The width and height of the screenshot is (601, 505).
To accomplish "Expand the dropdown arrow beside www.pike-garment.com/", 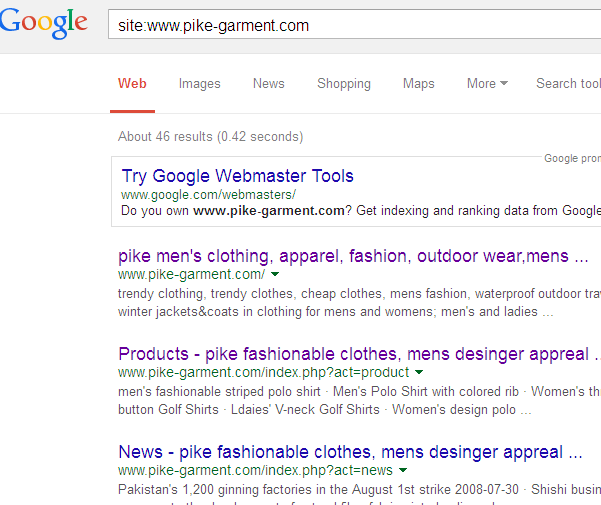I will click(275, 274).
